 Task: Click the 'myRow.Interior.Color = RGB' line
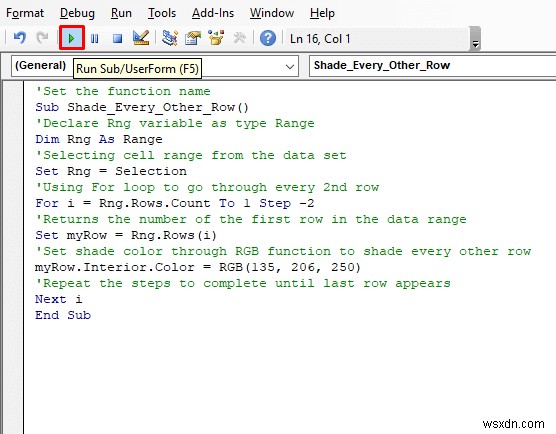pyautogui.click(x=198, y=267)
